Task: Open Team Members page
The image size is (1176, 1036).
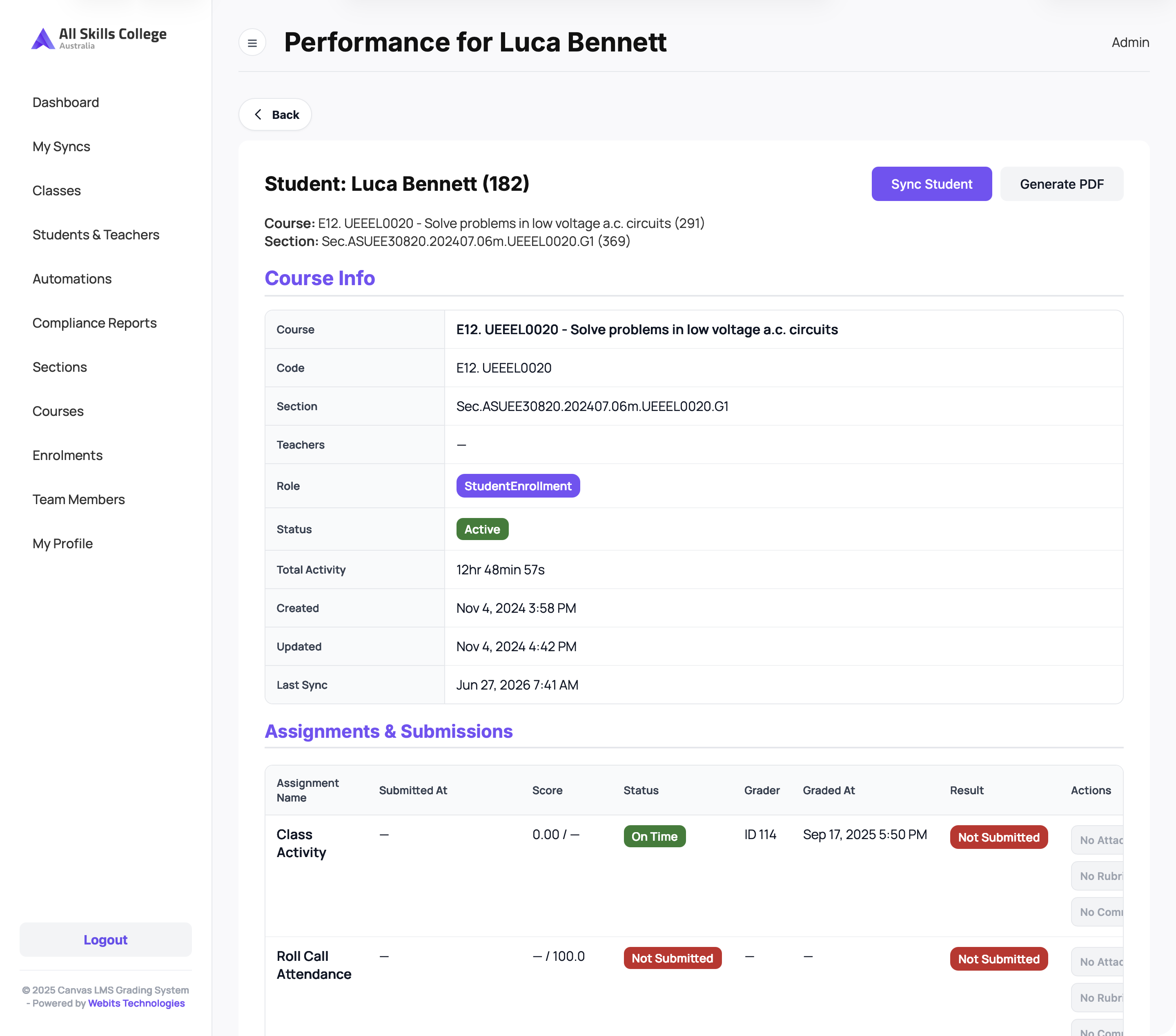Action: pyautogui.click(x=79, y=500)
